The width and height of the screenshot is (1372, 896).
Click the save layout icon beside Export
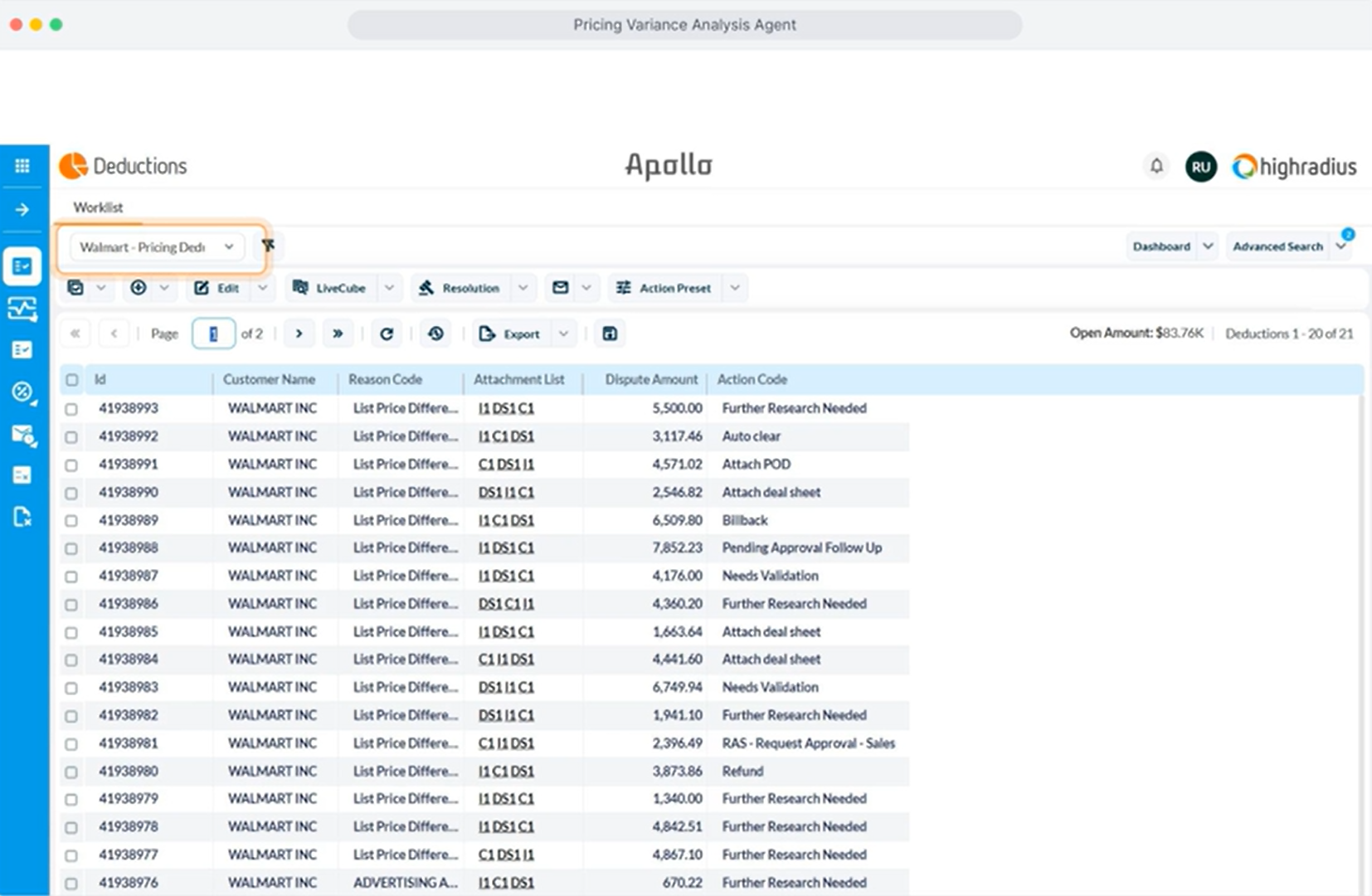pyautogui.click(x=610, y=334)
